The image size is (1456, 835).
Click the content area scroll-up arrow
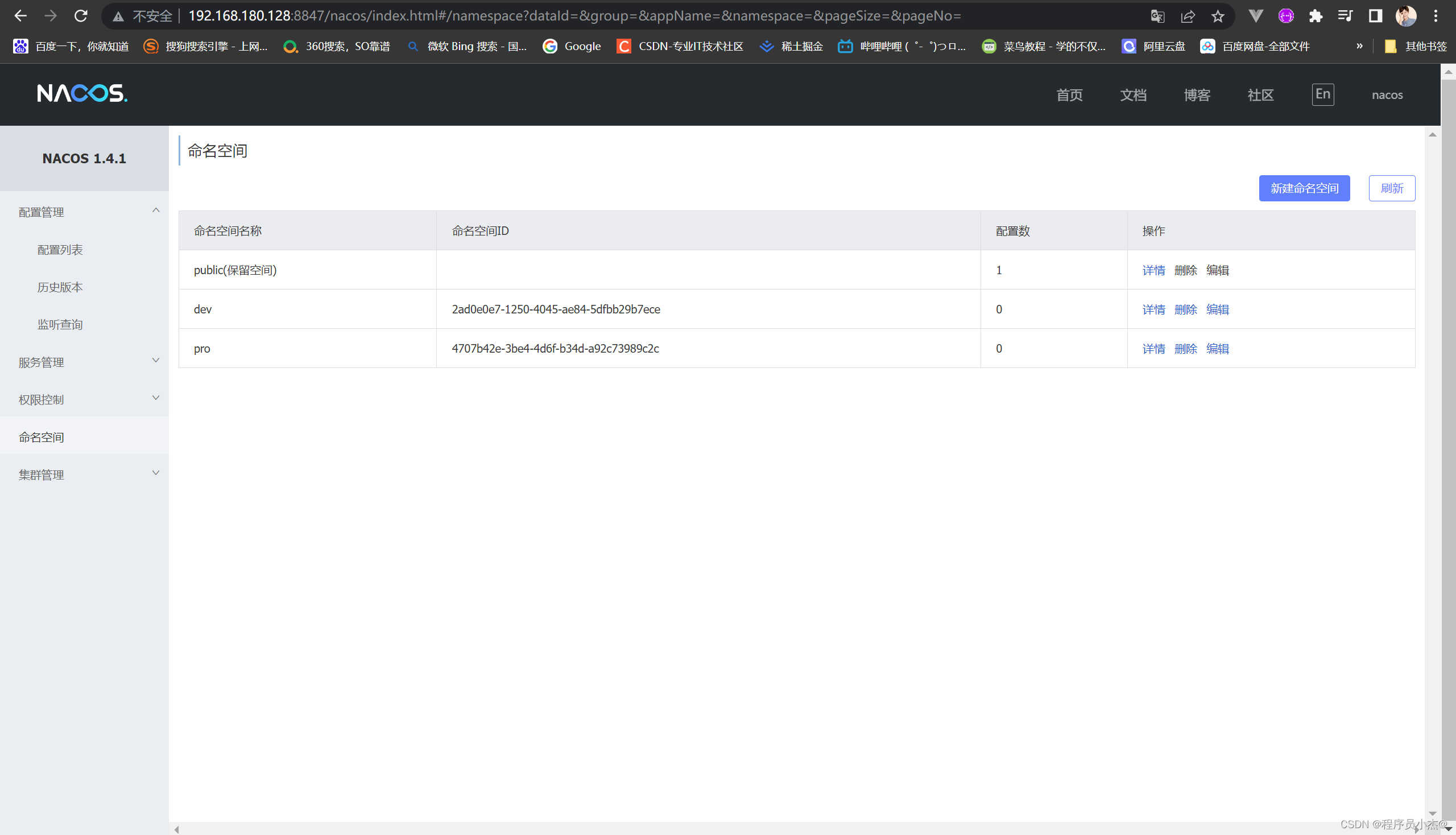click(x=1432, y=135)
